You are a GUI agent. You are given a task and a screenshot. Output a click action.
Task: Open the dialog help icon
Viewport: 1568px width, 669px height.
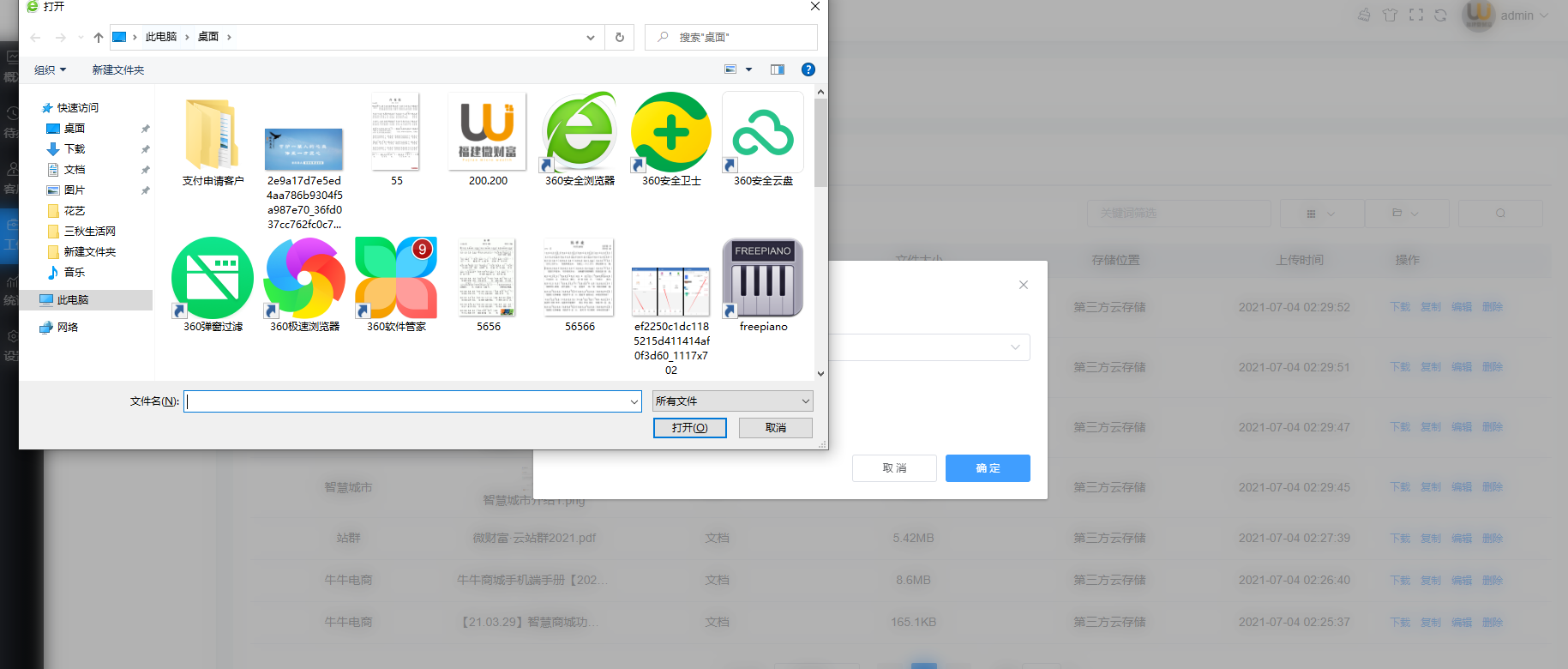[x=808, y=69]
